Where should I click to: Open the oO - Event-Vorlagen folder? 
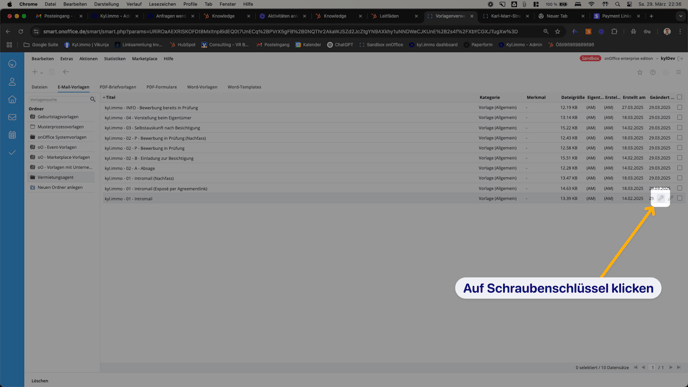(x=57, y=147)
